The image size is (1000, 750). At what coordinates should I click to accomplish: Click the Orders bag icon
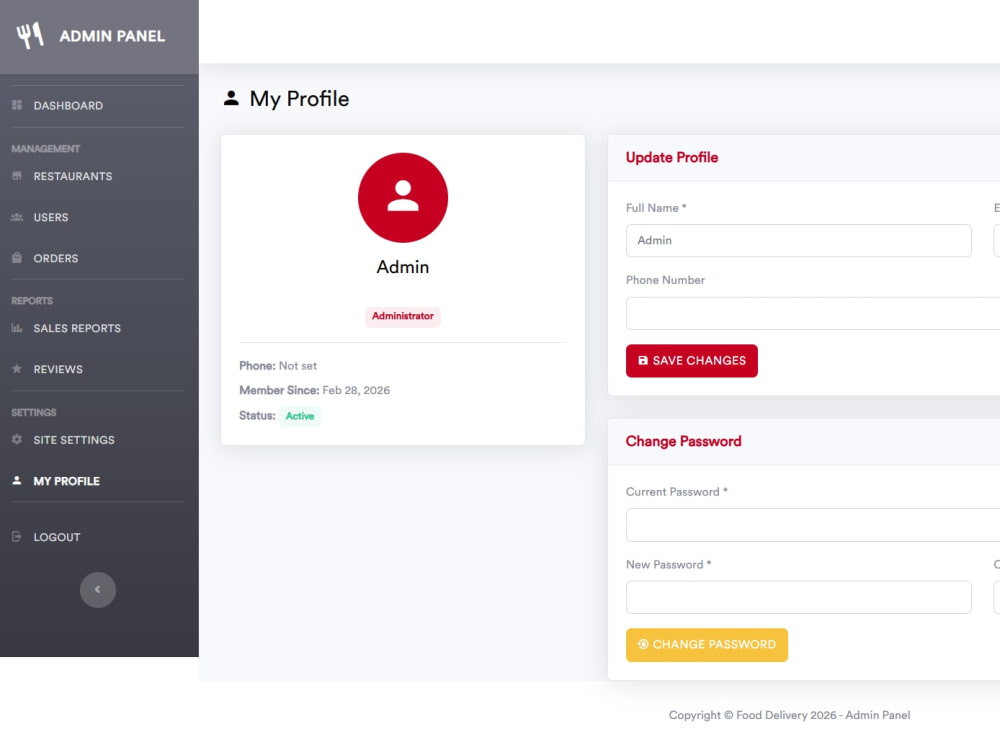pyautogui.click(x=17, y=258)
